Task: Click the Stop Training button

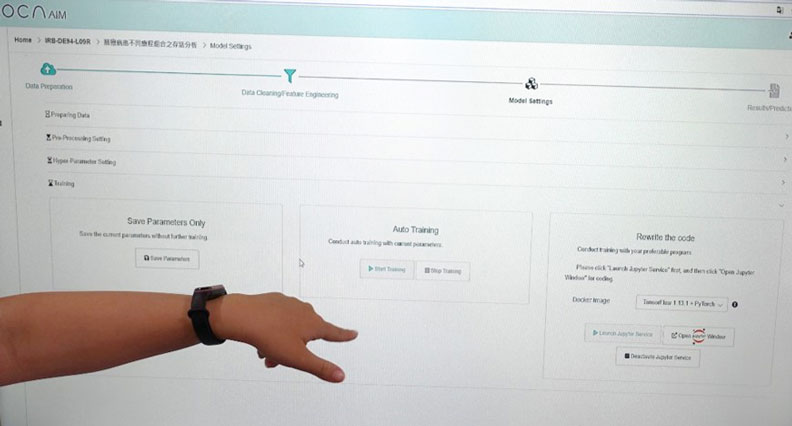Action: coord(443,271)
